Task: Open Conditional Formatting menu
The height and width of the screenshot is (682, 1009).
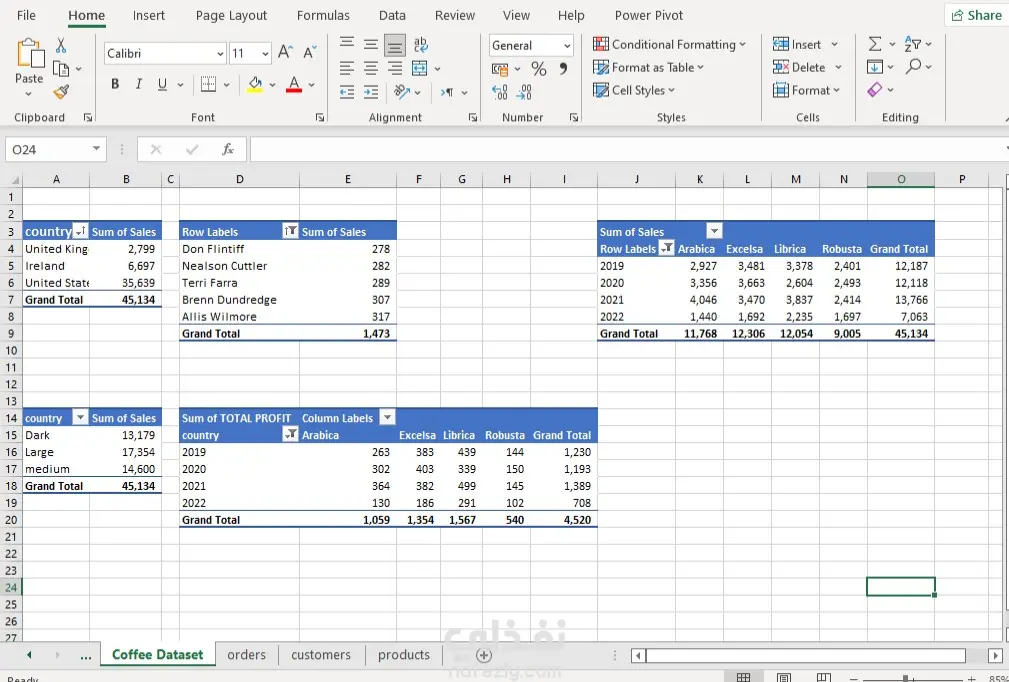Action: pyautogui.click(x=669, y=44)
